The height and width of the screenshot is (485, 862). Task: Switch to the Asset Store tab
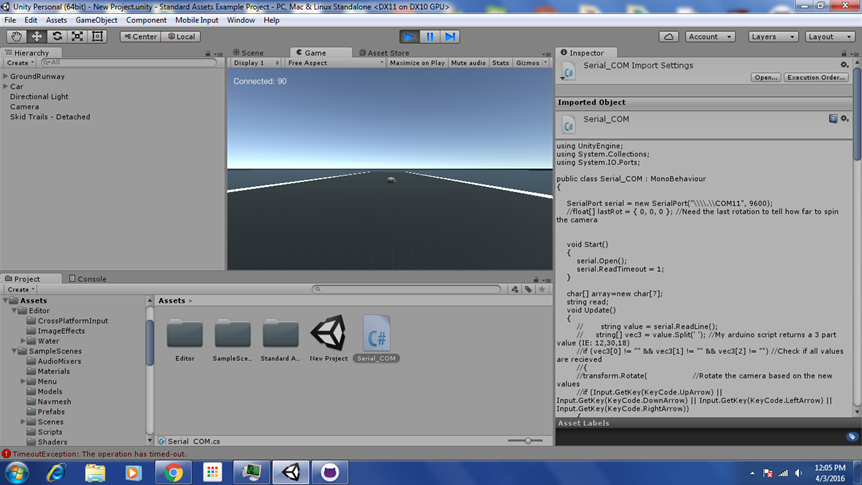point(384,53)
